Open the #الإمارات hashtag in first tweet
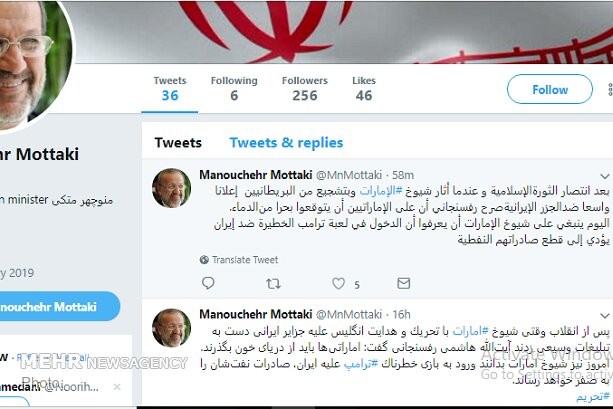This screenshot has height=409, width=613. pos(381,191)
